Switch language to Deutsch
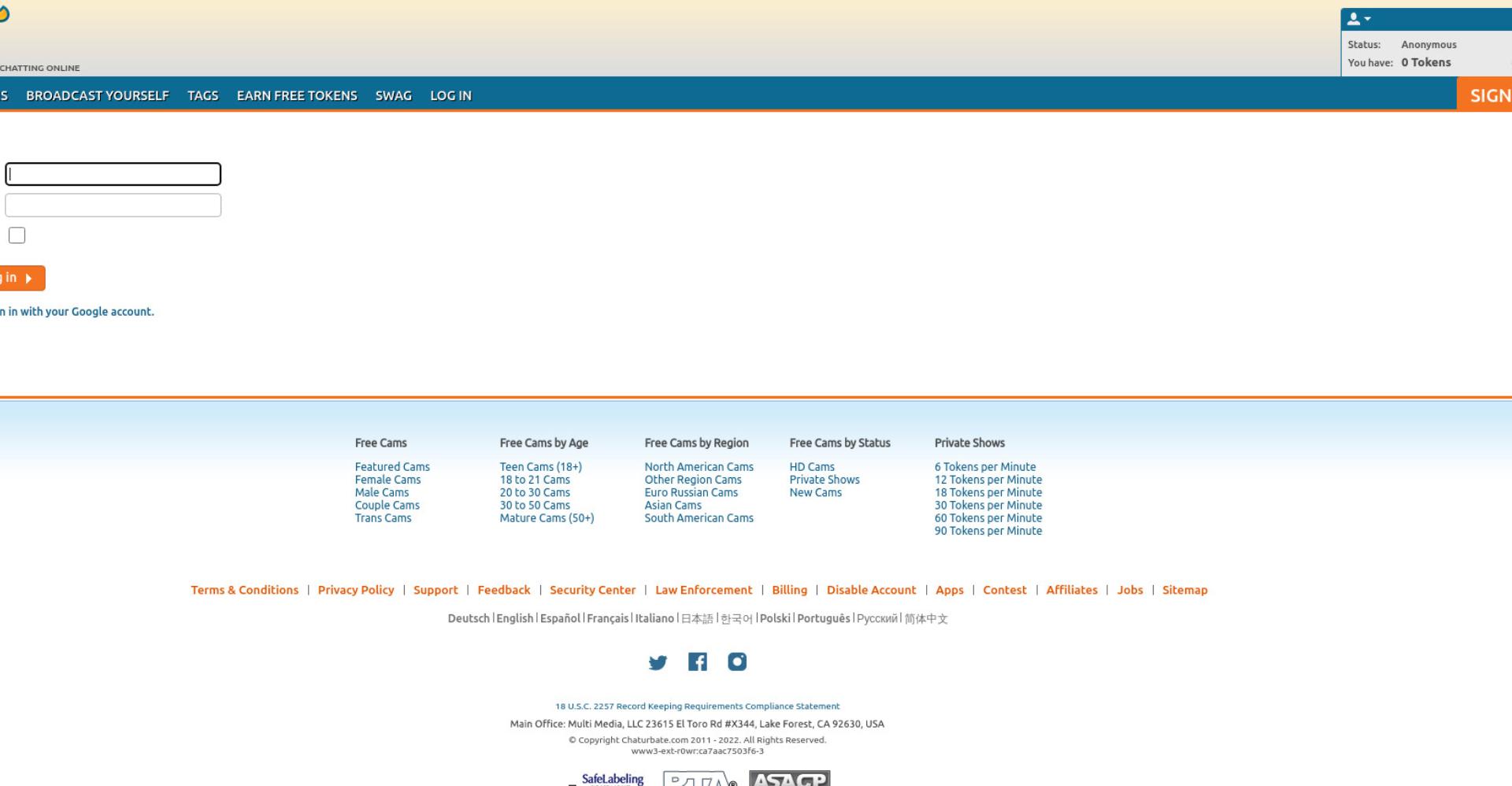This screenshot has width=1512, height=786. pos(469,618)
